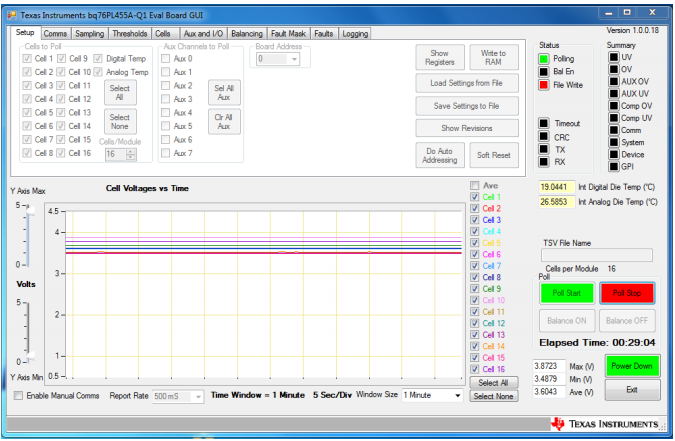Click the Bal En status indicator
The image size is (675, 441).
[544, 72]
